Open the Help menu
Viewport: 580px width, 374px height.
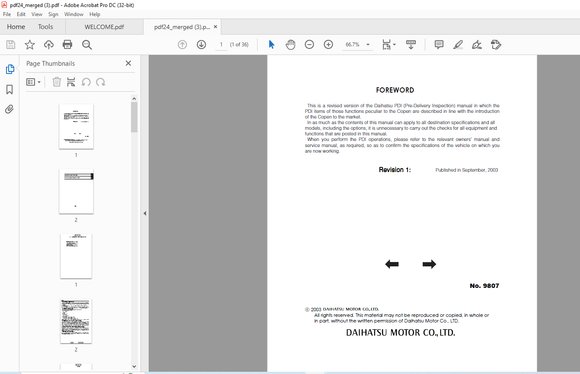95,14
